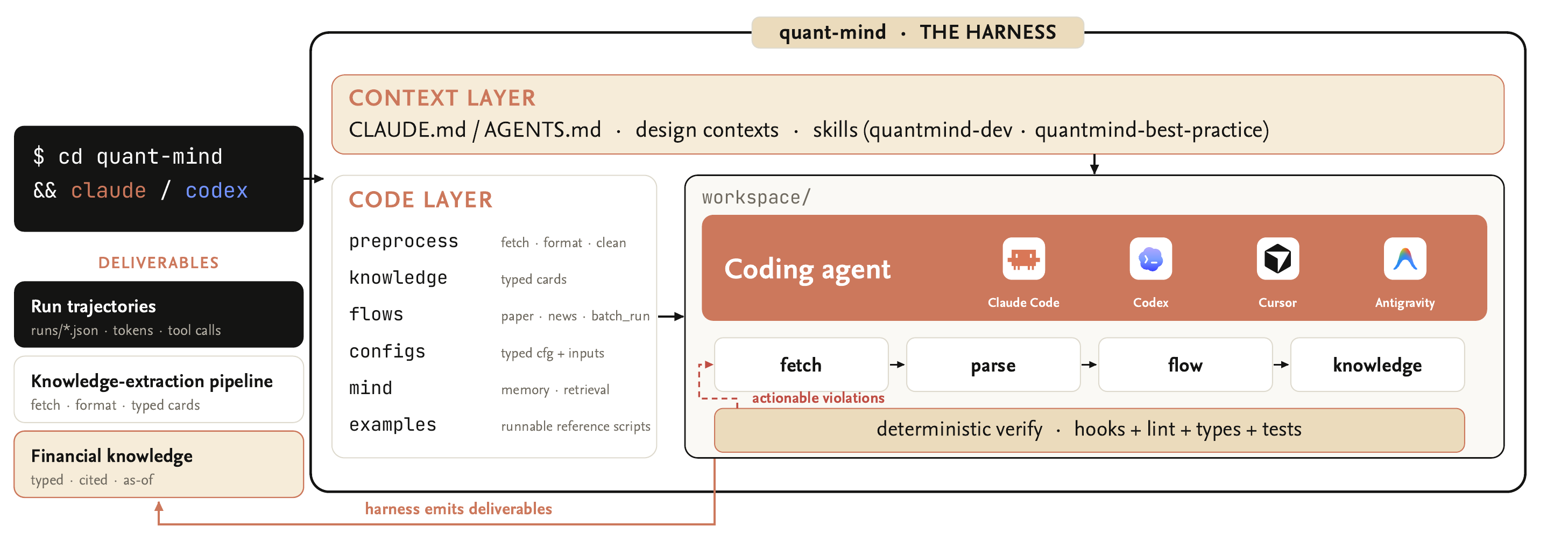Click 'runnable reference scripts' text
The width and height of the screenshot is (1568, 540).
575,426
